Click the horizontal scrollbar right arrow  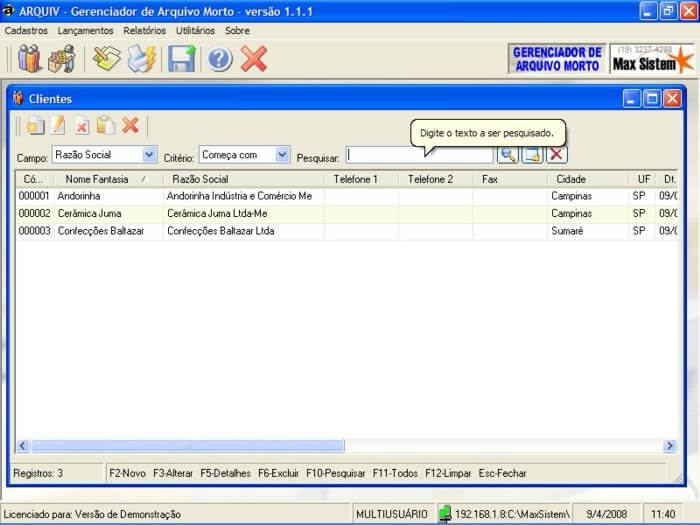coord(670,446)
